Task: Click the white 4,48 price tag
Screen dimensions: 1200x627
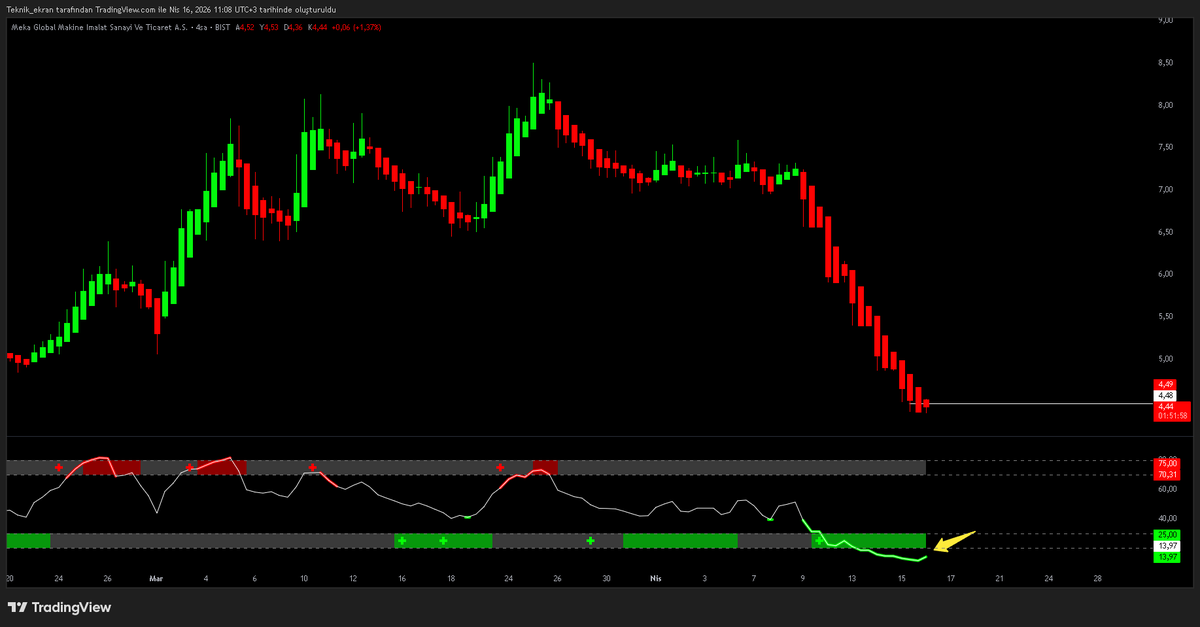Action: click(x=1166, y=395)
